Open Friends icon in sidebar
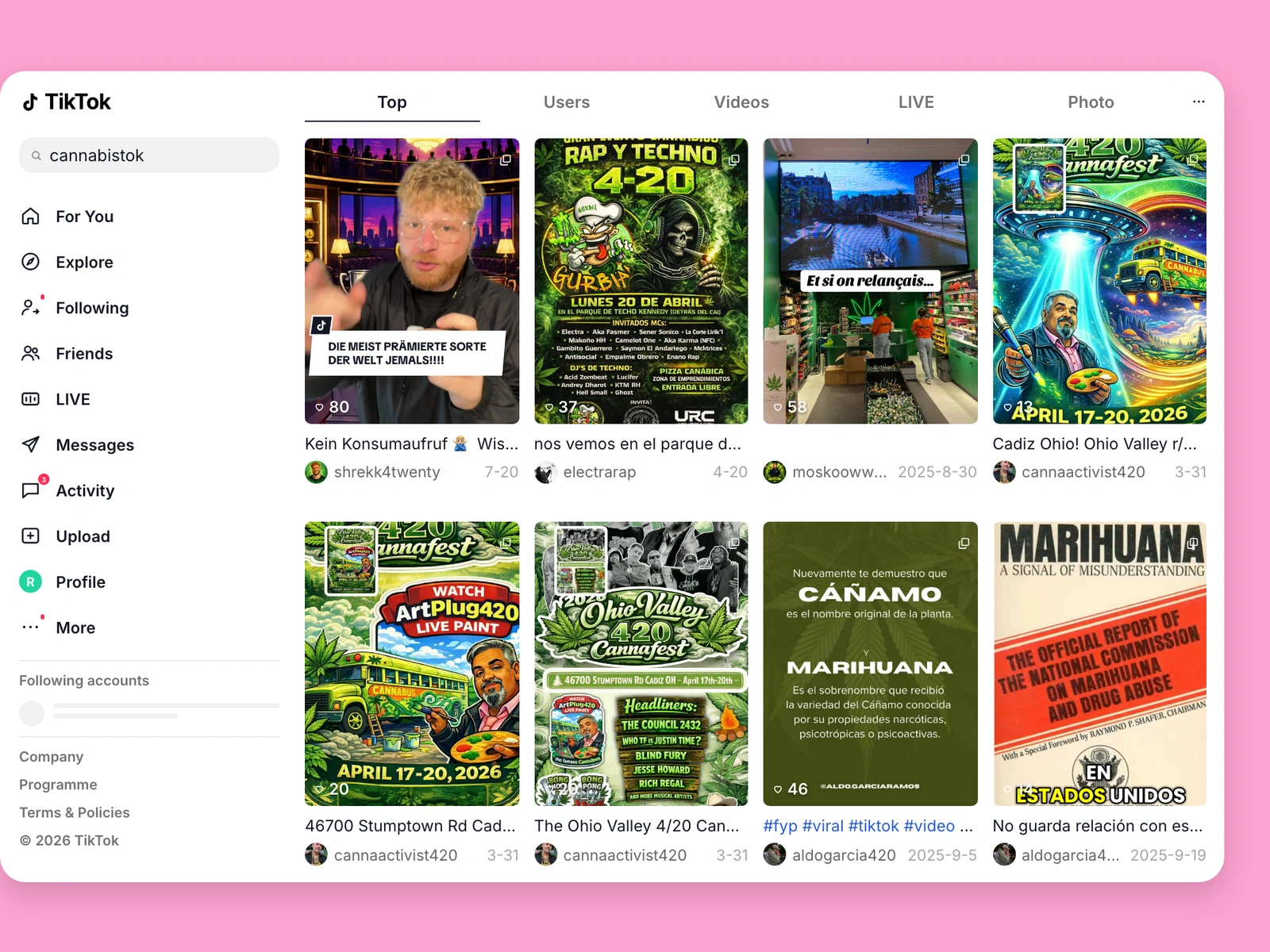1270x952 pixels. 30,353
